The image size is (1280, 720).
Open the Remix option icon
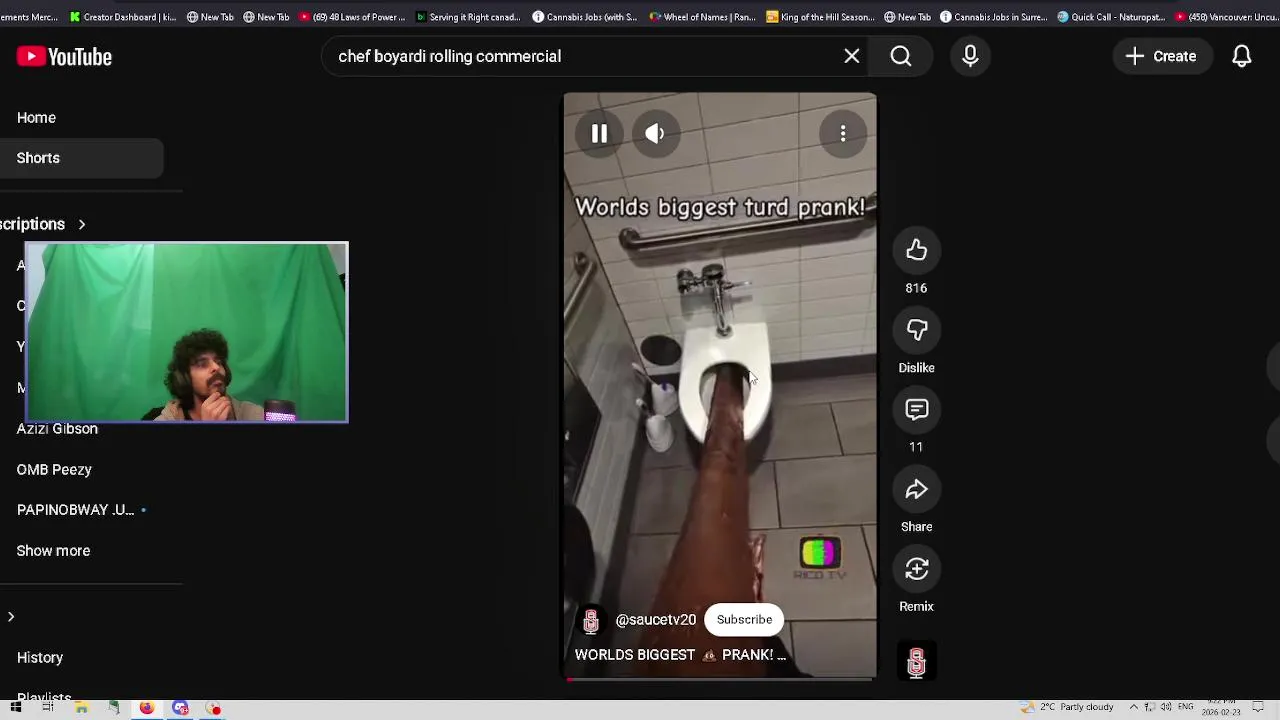pos(916,569)
